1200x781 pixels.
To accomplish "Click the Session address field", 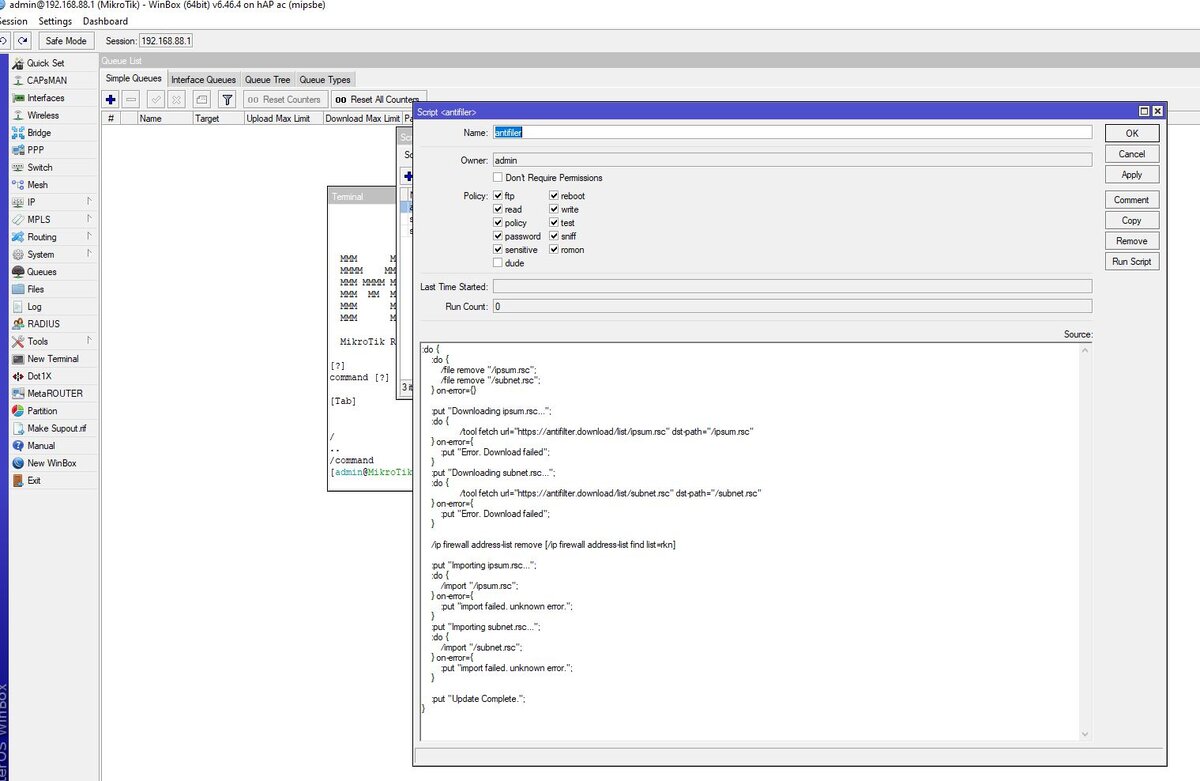I will 166,41.
